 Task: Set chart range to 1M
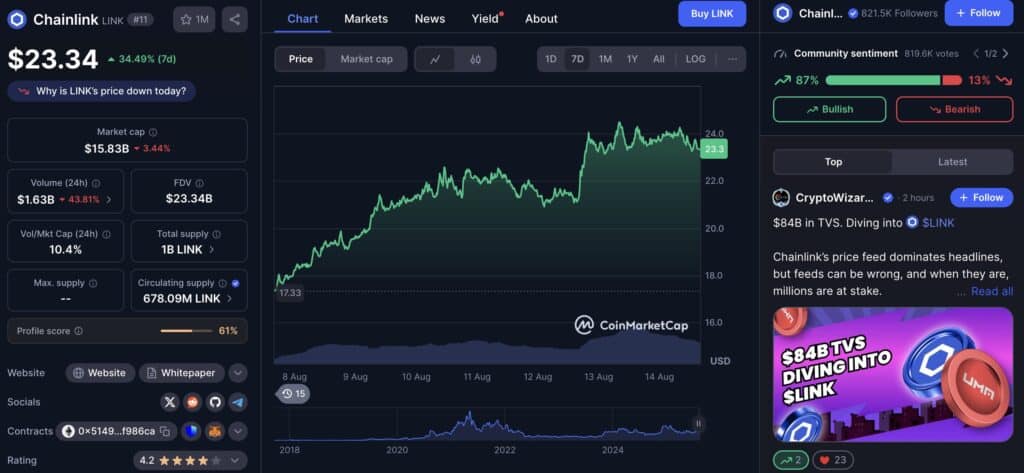coord(605,59)
